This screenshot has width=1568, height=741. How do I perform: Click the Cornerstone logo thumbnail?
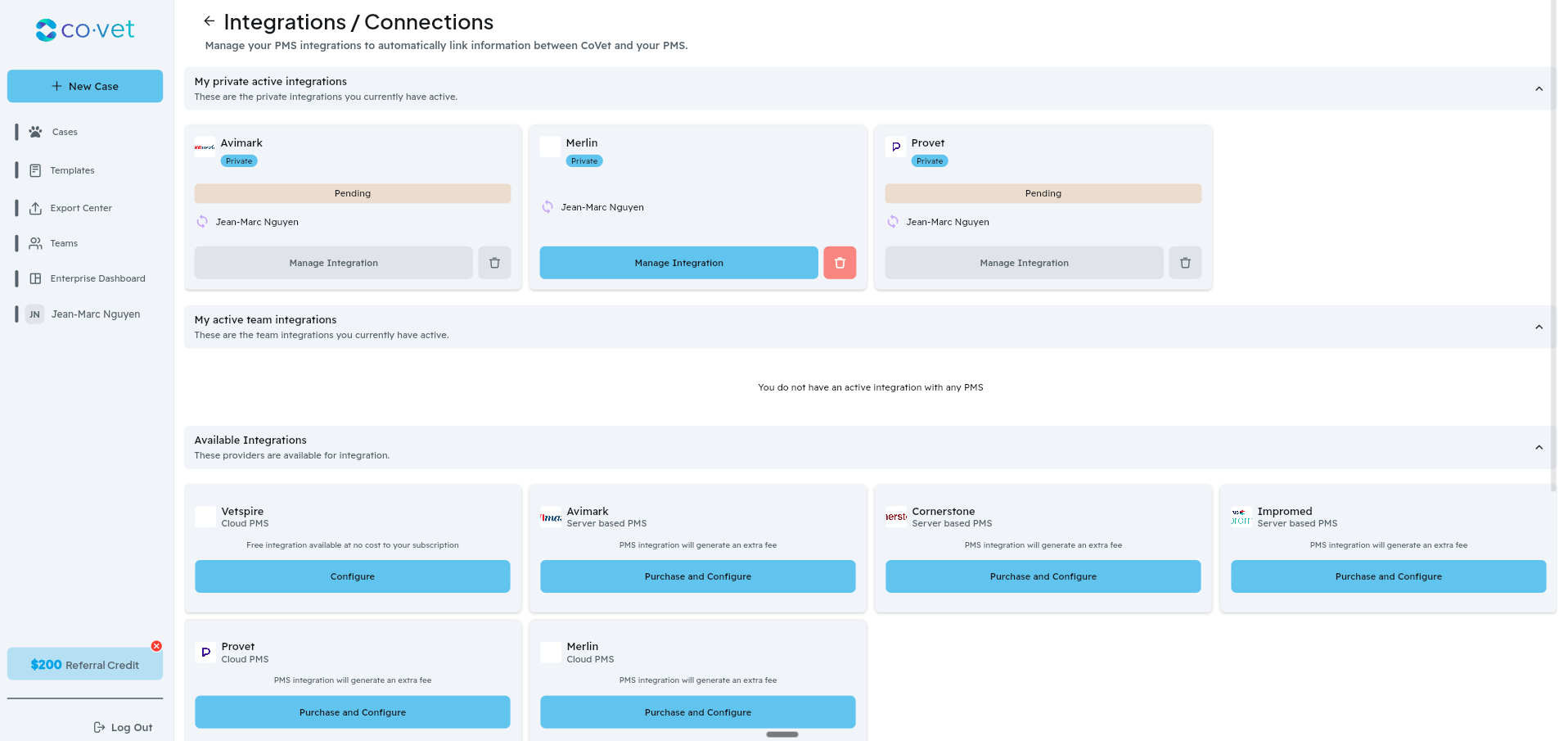coord(896,517)
